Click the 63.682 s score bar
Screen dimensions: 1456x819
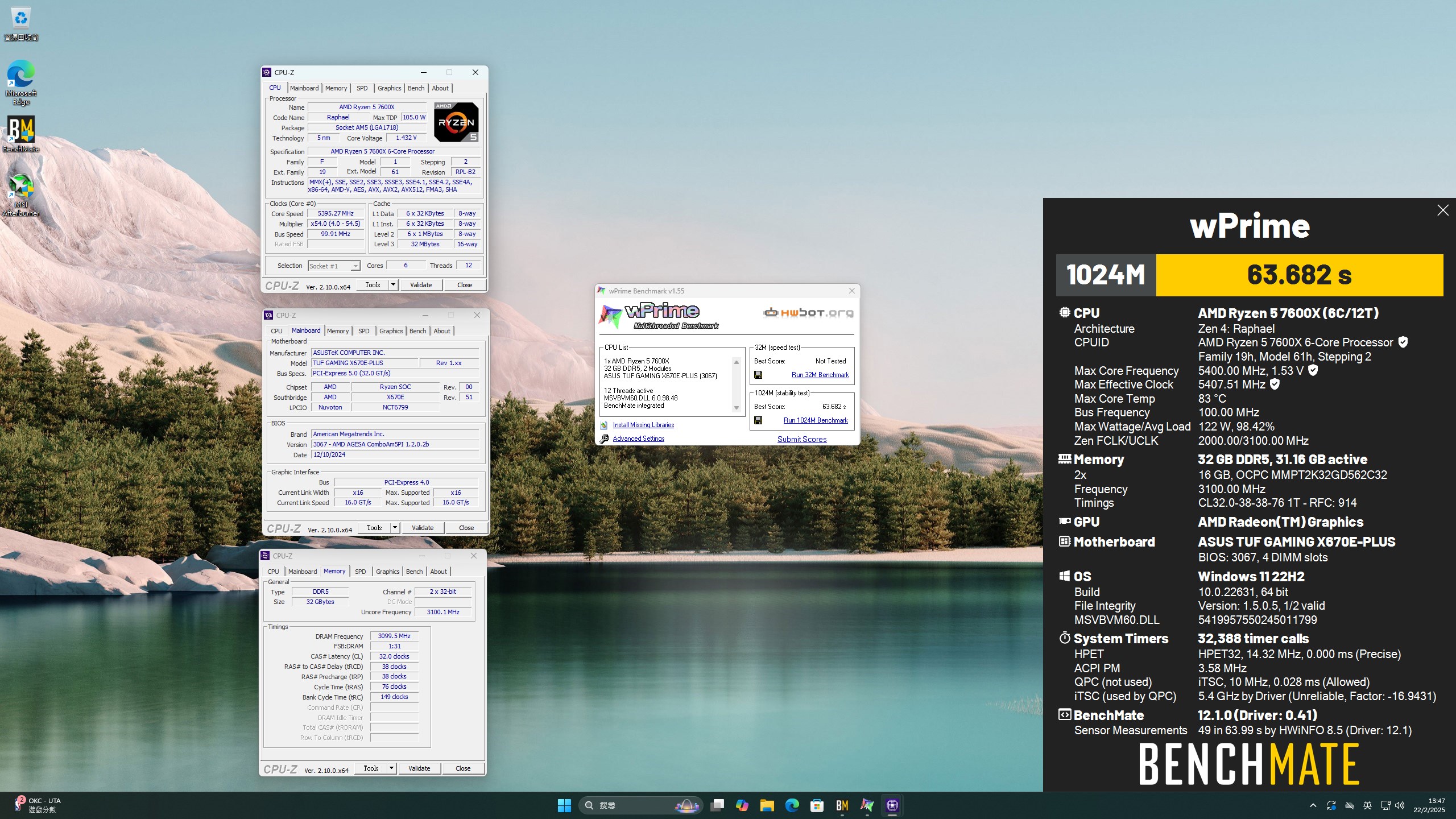1300,275
